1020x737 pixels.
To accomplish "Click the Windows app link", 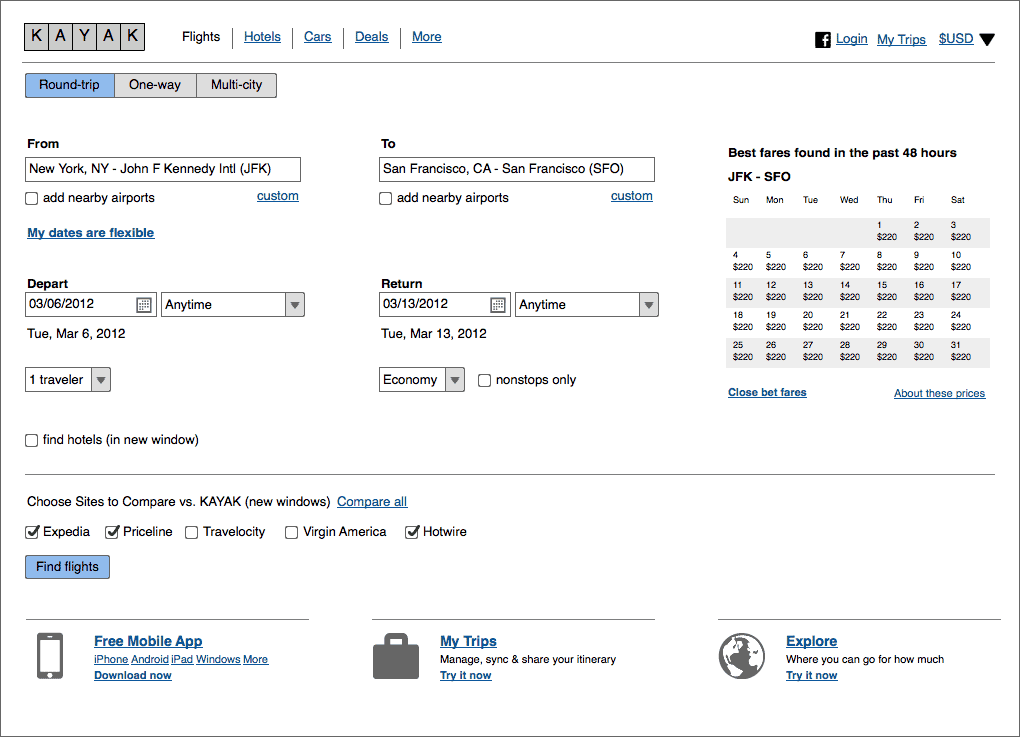I will pos(219,660).
